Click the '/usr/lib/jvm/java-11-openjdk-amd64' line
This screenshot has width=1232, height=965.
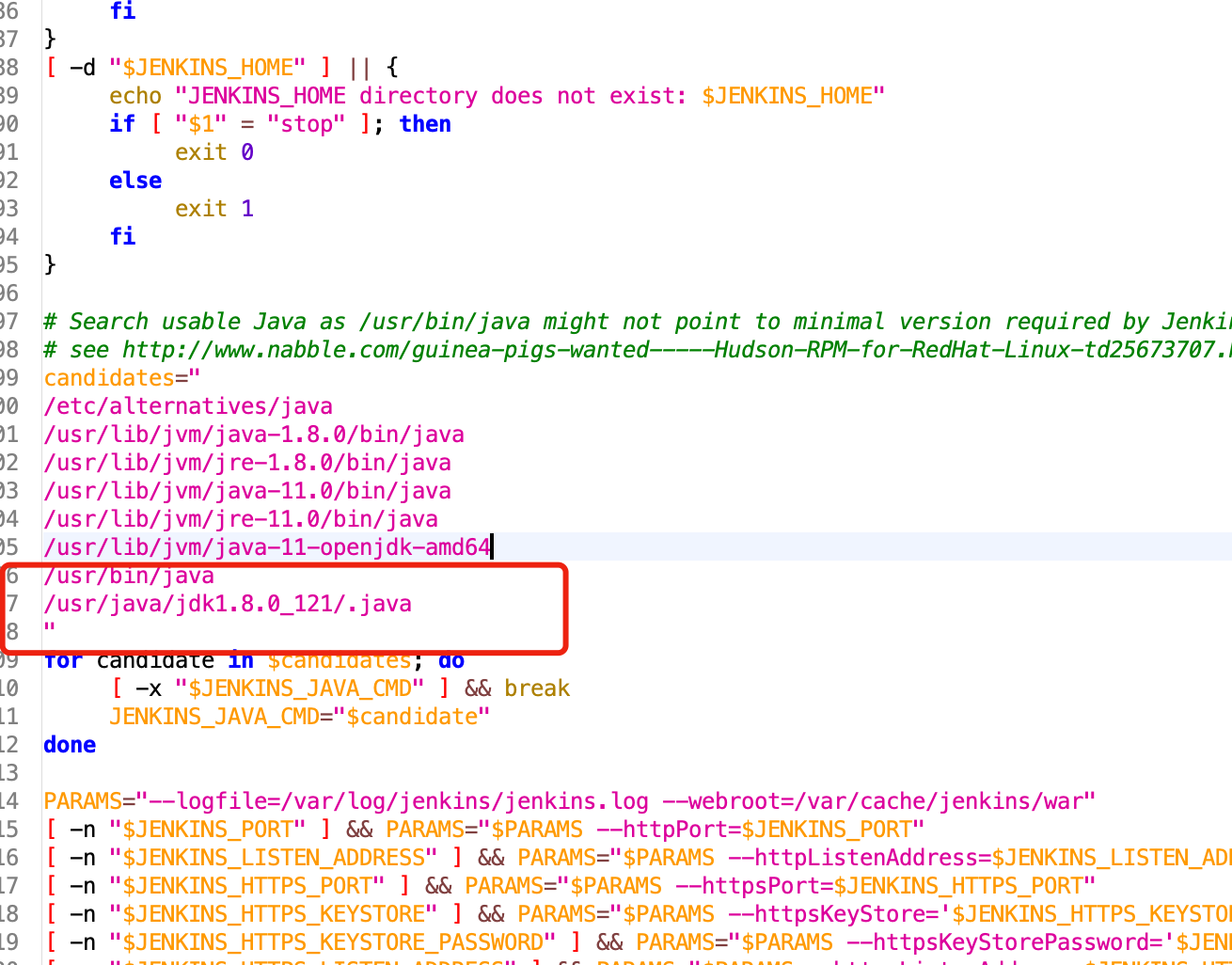click(x=267, y=547)
